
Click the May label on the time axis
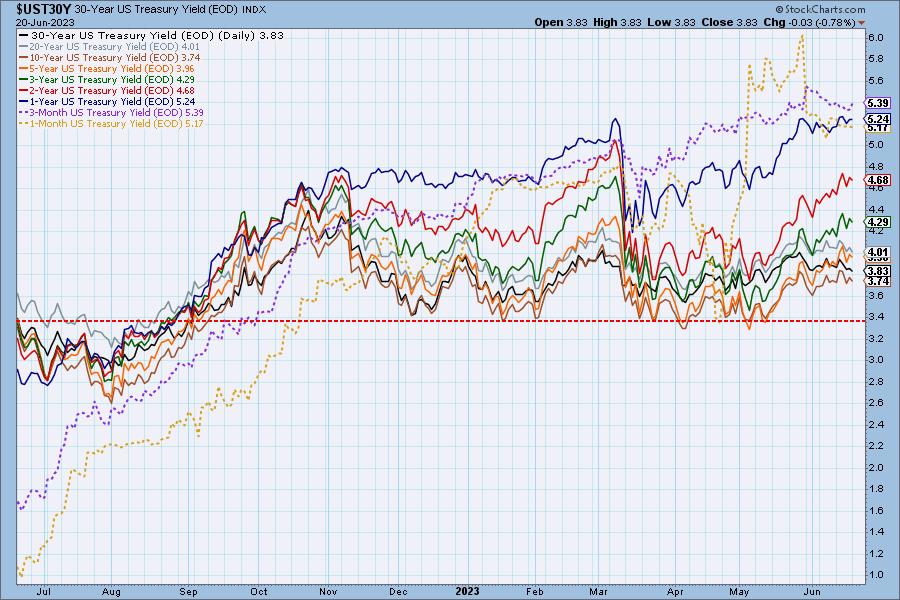click(x=739, y=591)
